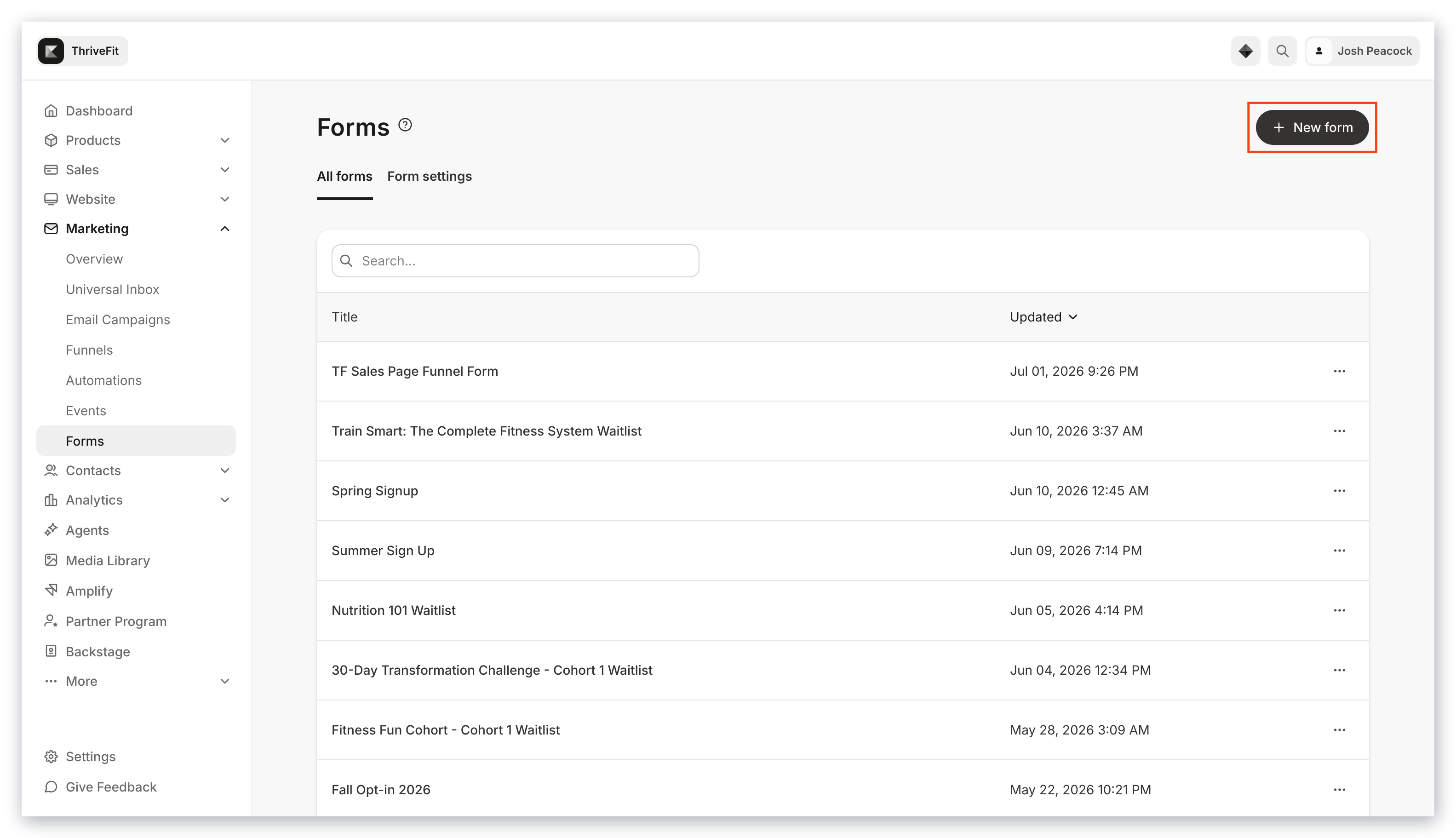1456x838 pixels.
Task: Open three-dot menu for Spring Signup
Action: pos(1339,491)
